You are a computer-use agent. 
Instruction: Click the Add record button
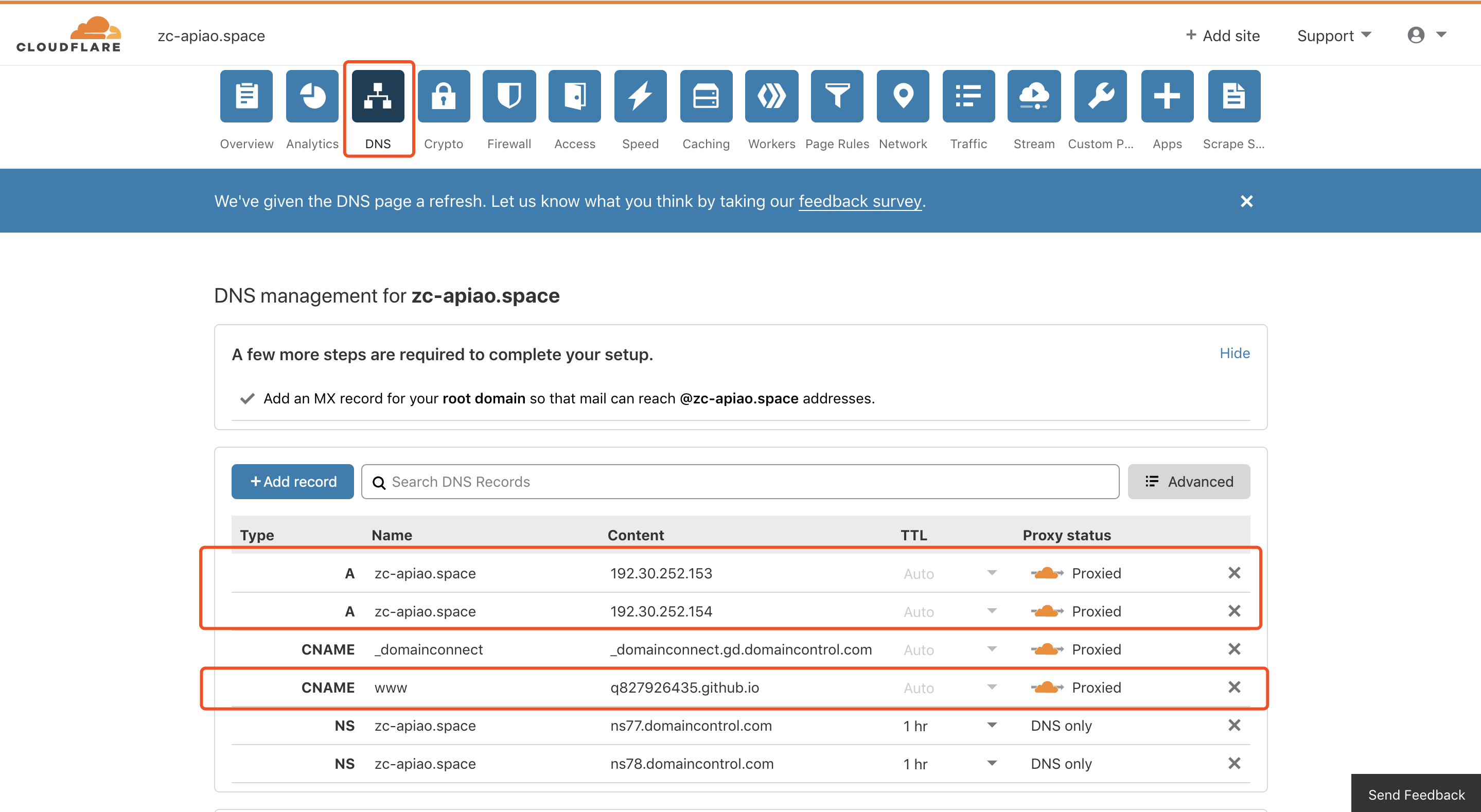[x=293, y=481]
